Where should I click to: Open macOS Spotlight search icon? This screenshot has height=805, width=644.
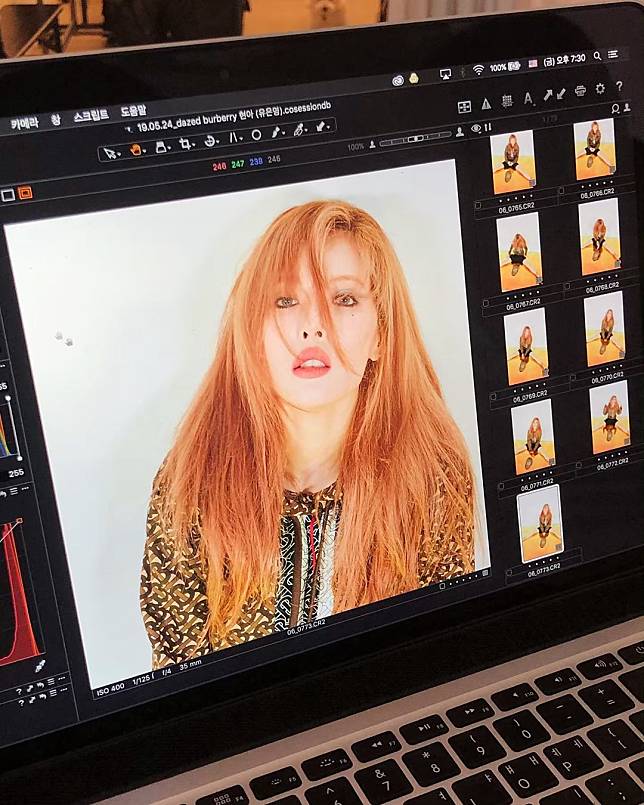[598, 57]
